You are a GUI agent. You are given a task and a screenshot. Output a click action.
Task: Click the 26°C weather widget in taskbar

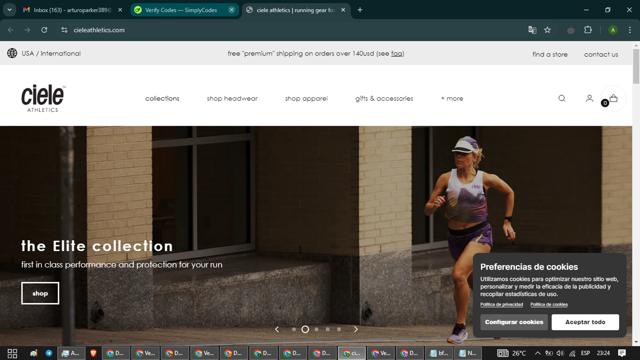point(512,353)
